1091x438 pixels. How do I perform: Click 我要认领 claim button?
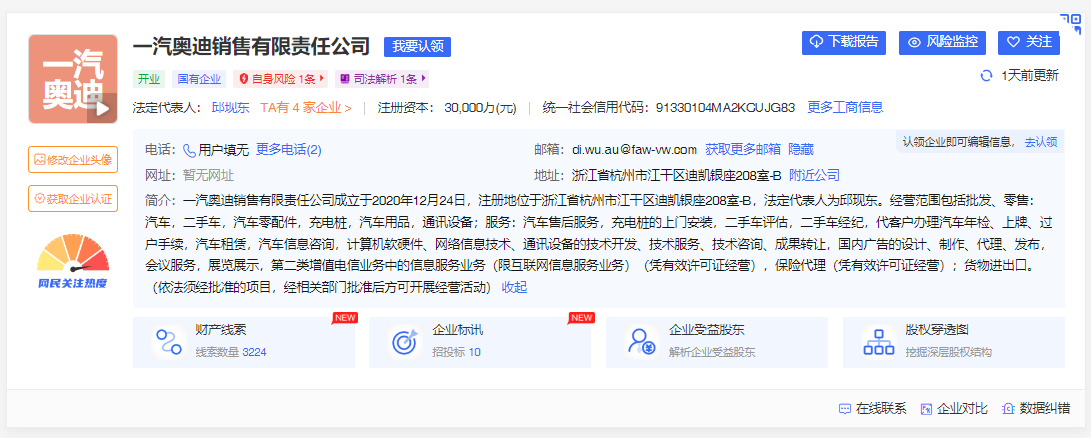[417, 47]
